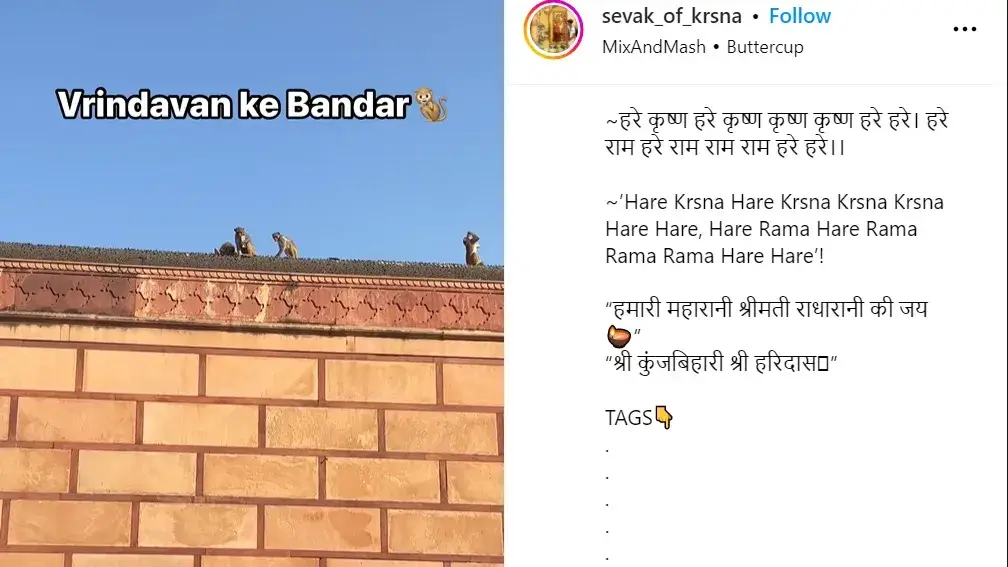Click the monkey emoji beside Vrindavan ke Bandar
This screenshot has height=567, width=1008.
[431, 105]
